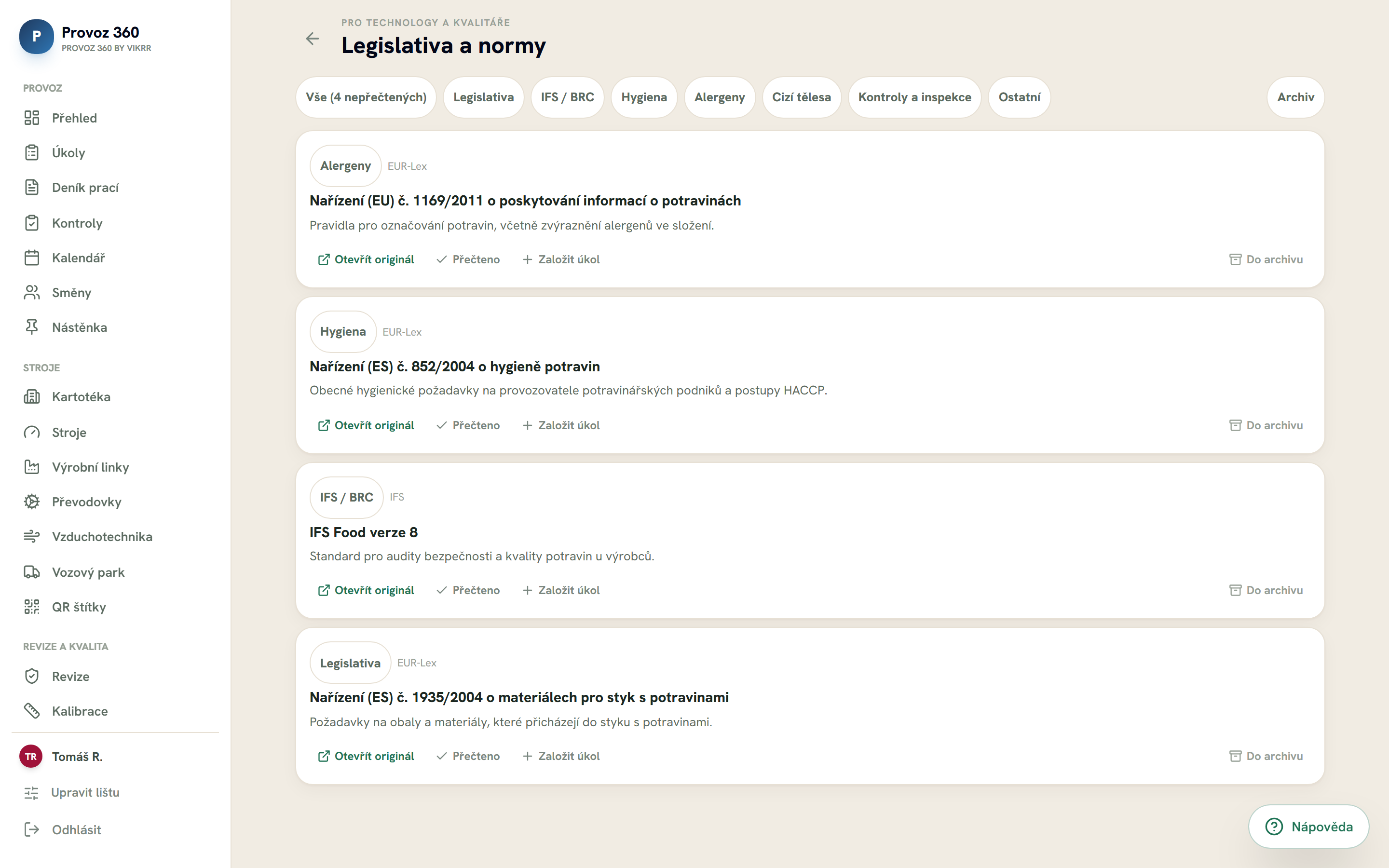Archive Nařízení 1935/2004 via Do archivu

pyautogui.click(x=1266, y=756)
